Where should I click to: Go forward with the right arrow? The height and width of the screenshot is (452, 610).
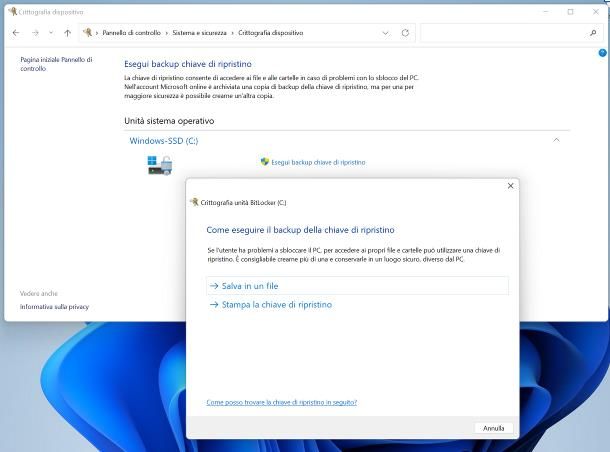pyautogui.click(x=35, y=33)
